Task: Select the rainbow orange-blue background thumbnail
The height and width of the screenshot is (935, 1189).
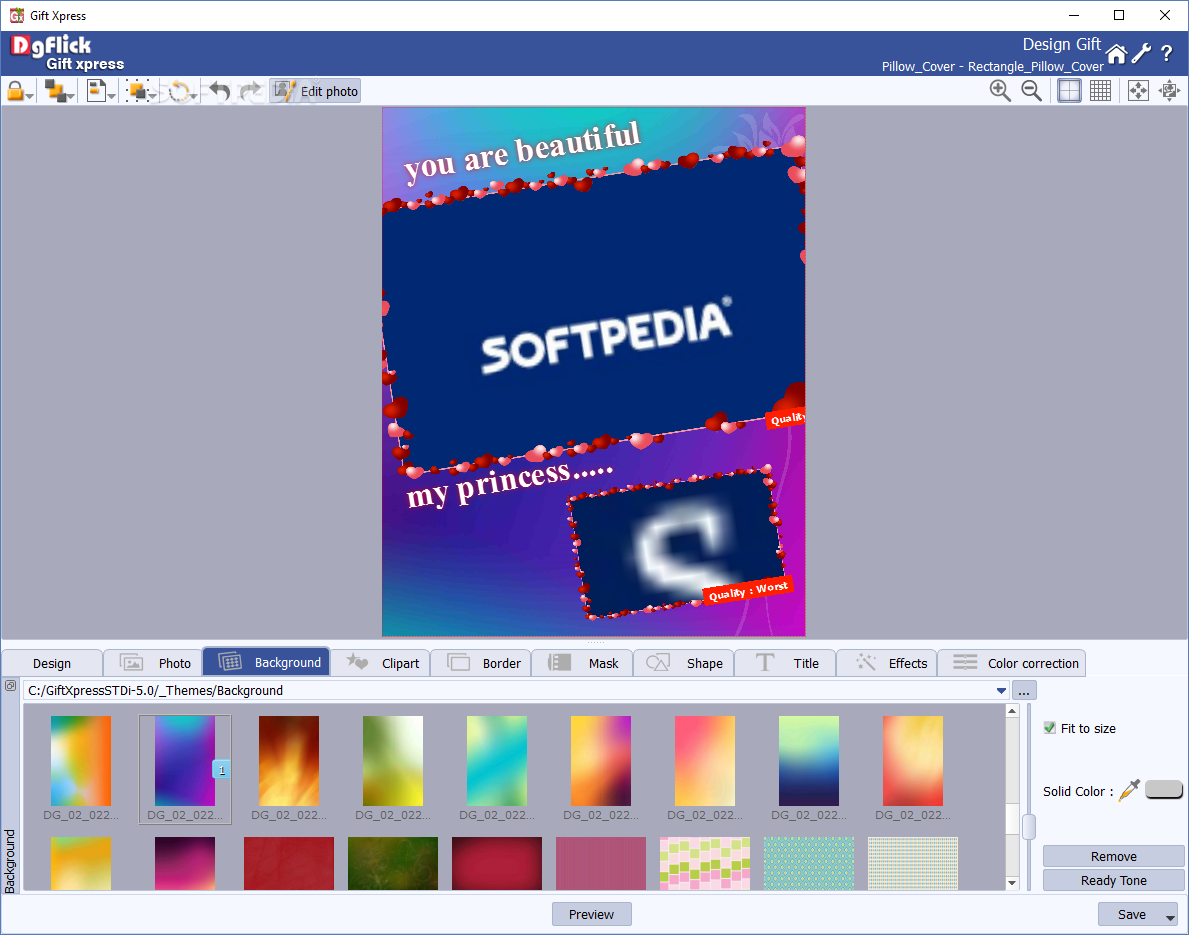Action: coord(81,761)
